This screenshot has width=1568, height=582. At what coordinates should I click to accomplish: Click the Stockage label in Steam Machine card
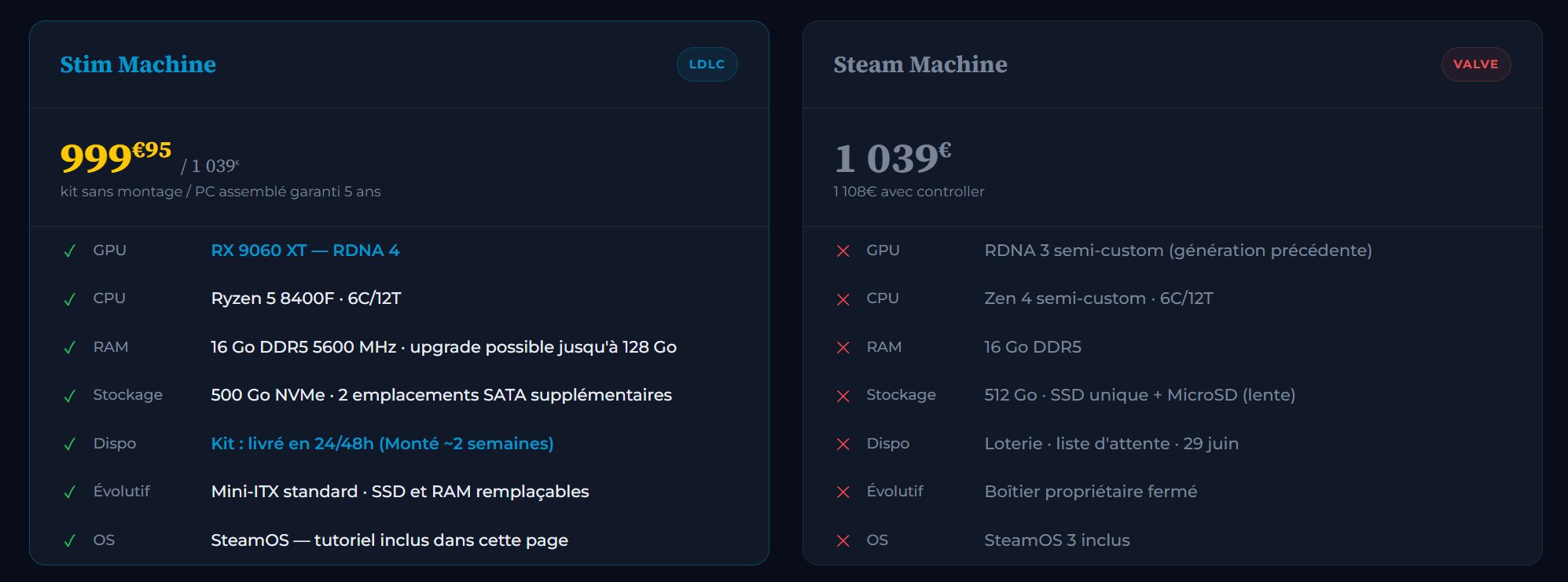(901, 395)
